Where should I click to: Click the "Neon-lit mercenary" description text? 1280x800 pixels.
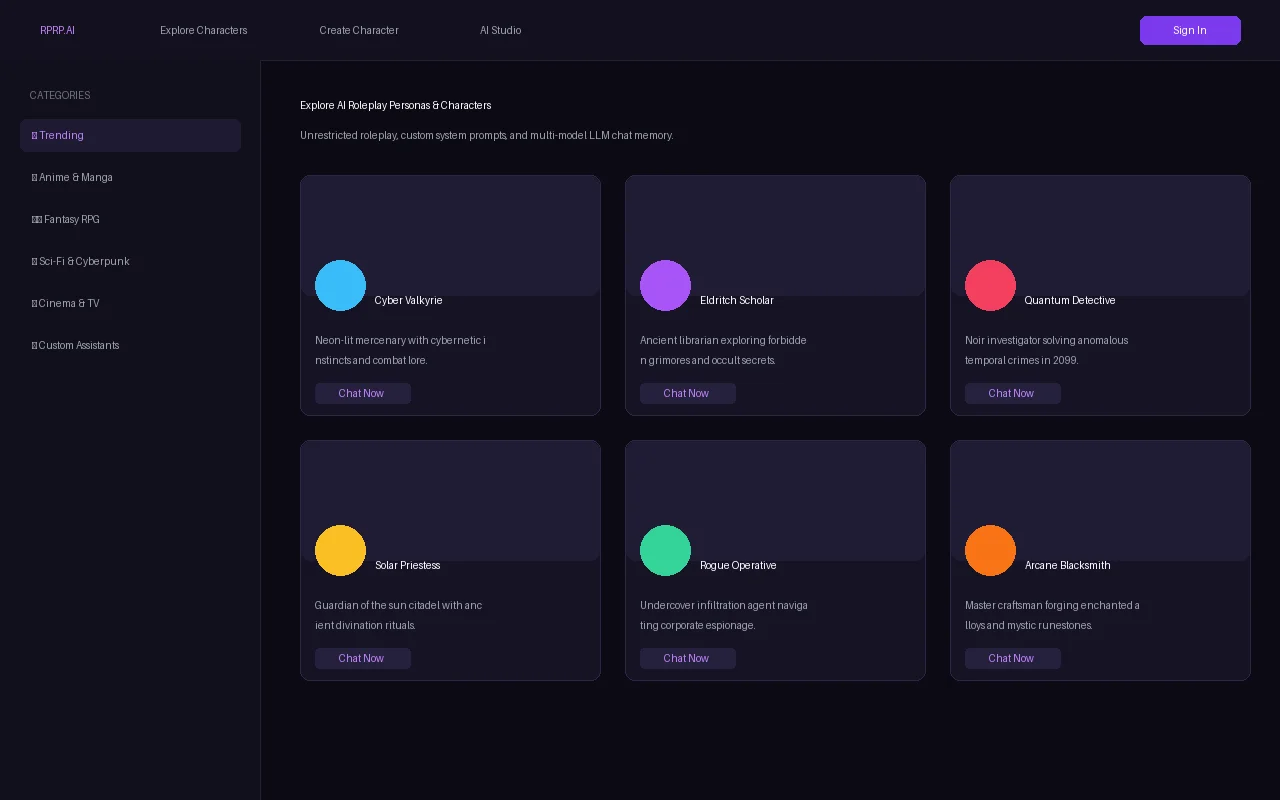pyautogui.click(x=400, y=350)
